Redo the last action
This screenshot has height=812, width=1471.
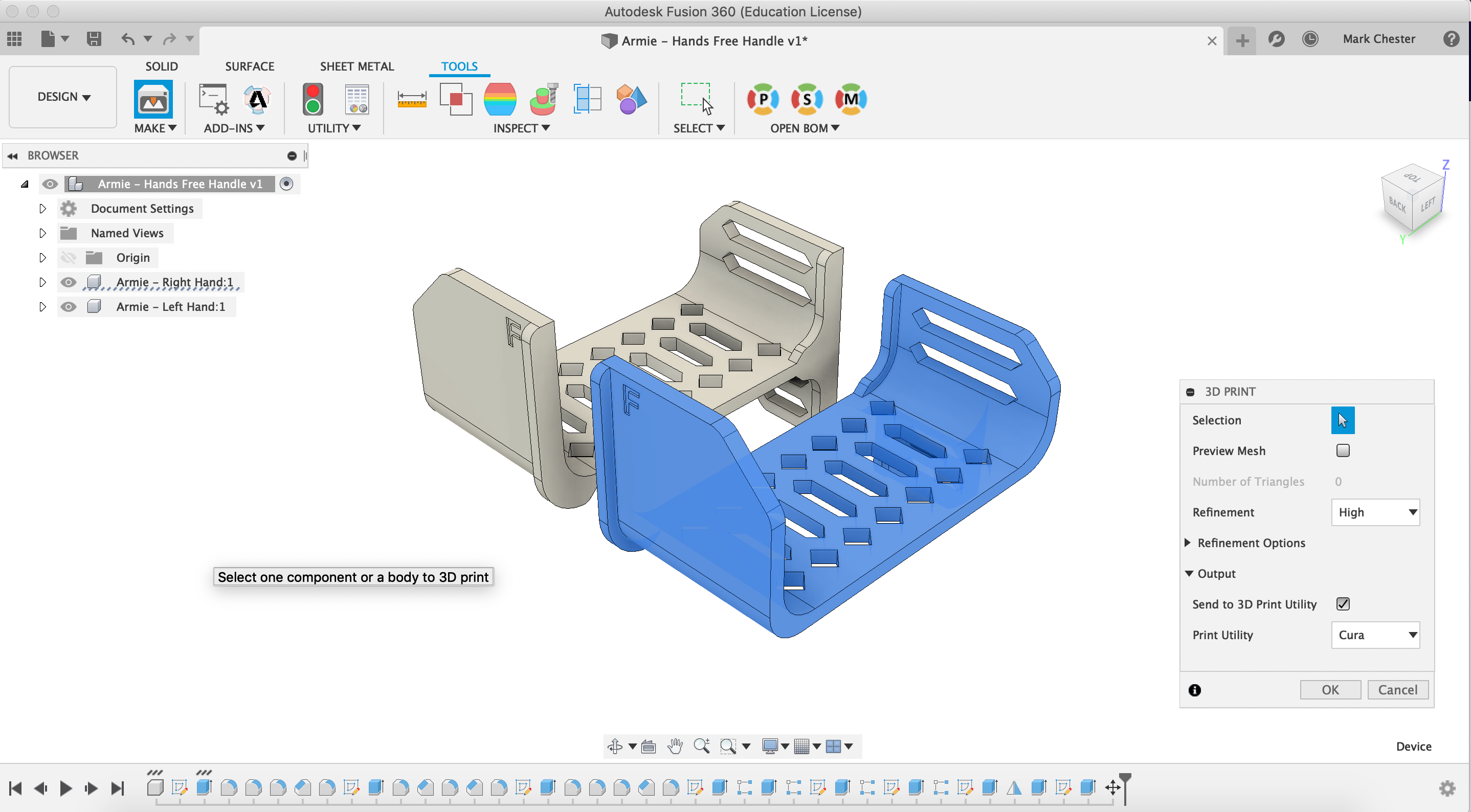pyautogui.click(x=170, y=39)
